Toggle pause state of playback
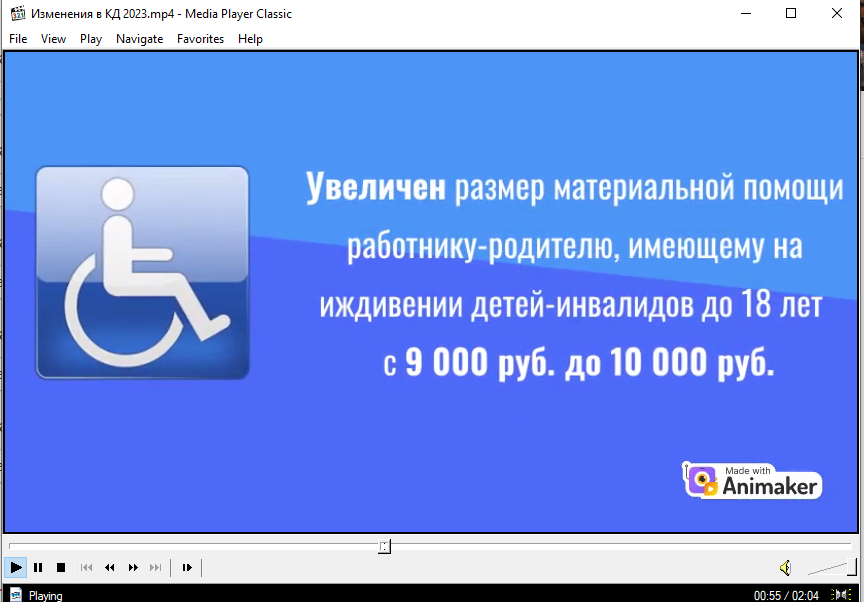Viewport: 864px width, 602px height. pyautogui.click(x=38, y=567)
